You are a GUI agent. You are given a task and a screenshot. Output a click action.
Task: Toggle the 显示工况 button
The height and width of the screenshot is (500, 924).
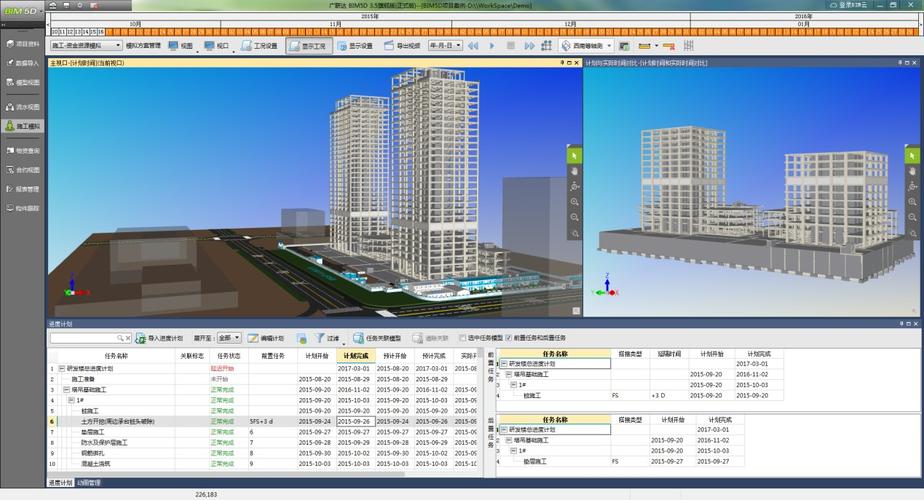(x=307, y=46)
